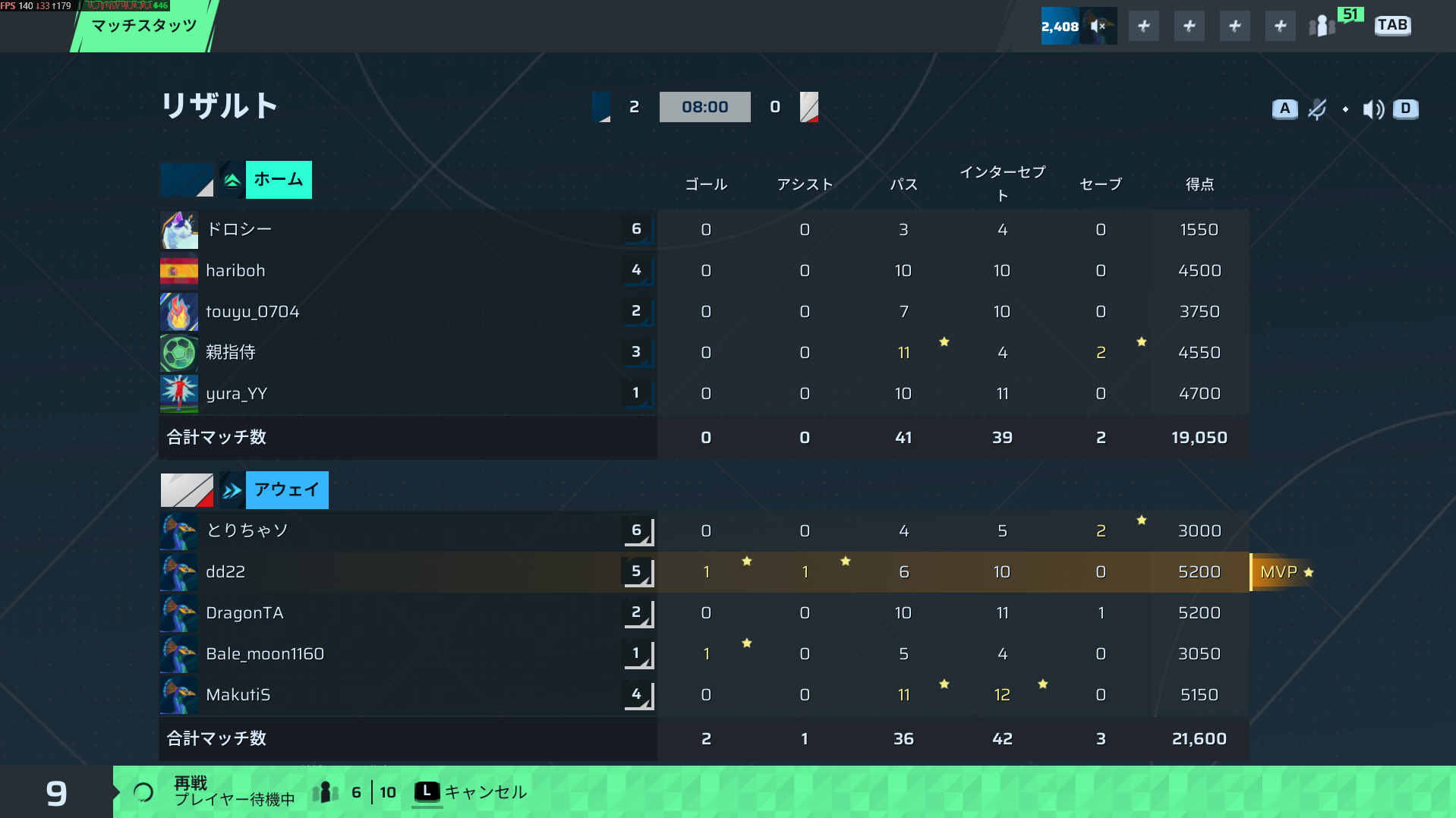The width and height of the screenshot is (1456, 818).
Task: Click the A key voice chat toggle
Action: (x=1284, y=109)
